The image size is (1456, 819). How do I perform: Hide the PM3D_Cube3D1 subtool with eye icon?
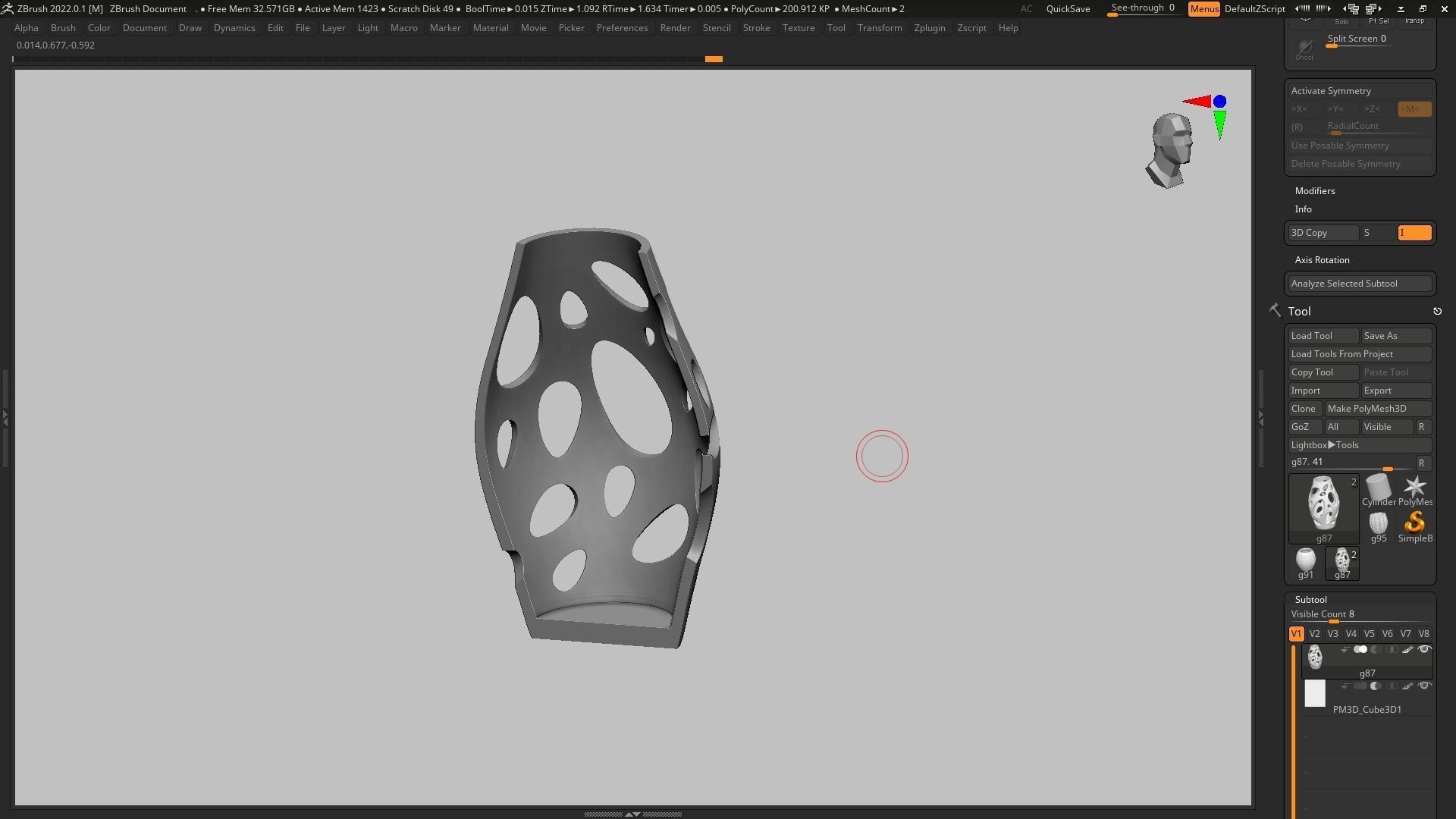coord(1424,686)
